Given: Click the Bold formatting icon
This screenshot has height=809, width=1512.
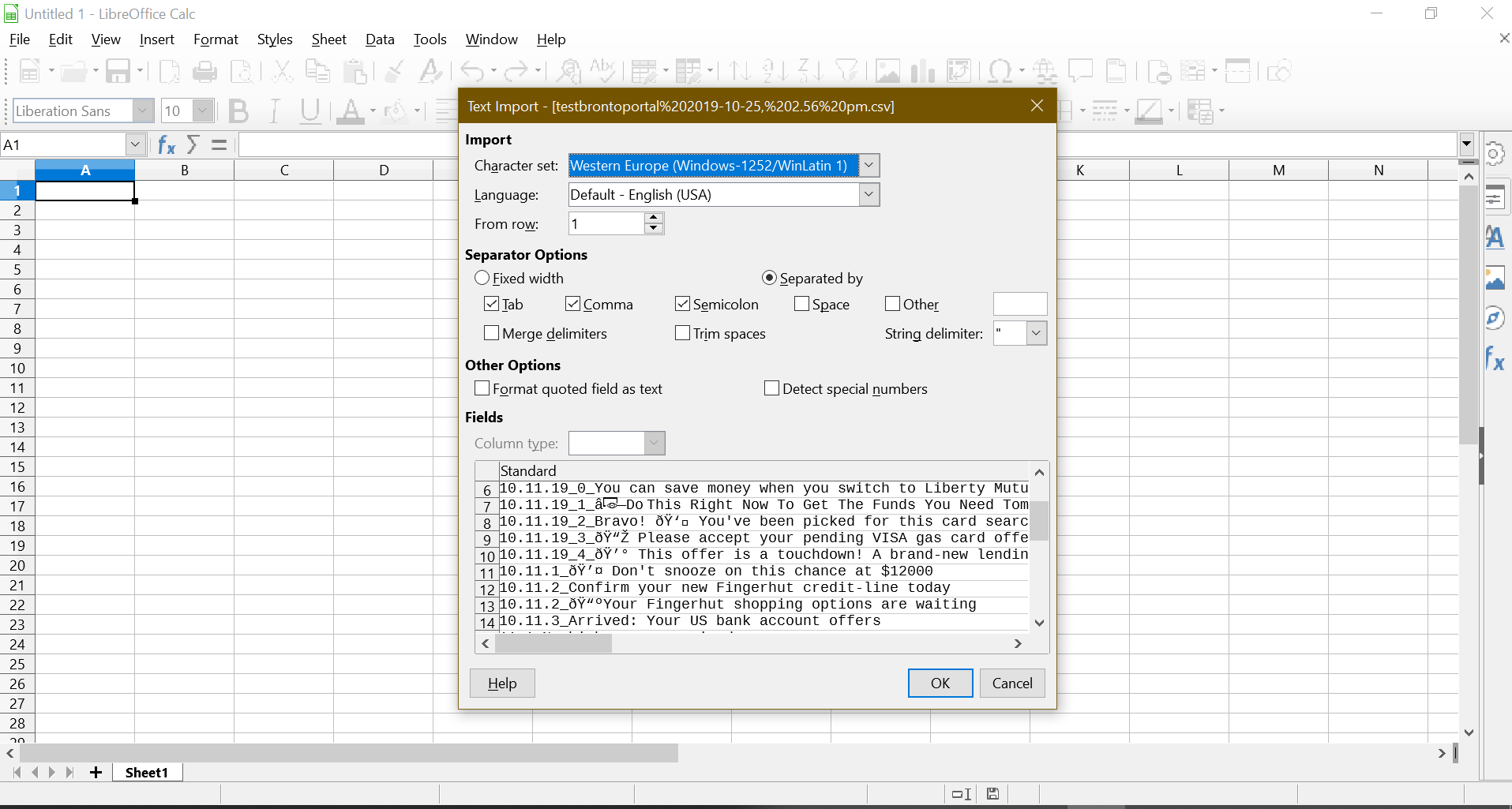Looking at the screenshot, I should click(238, 111).
